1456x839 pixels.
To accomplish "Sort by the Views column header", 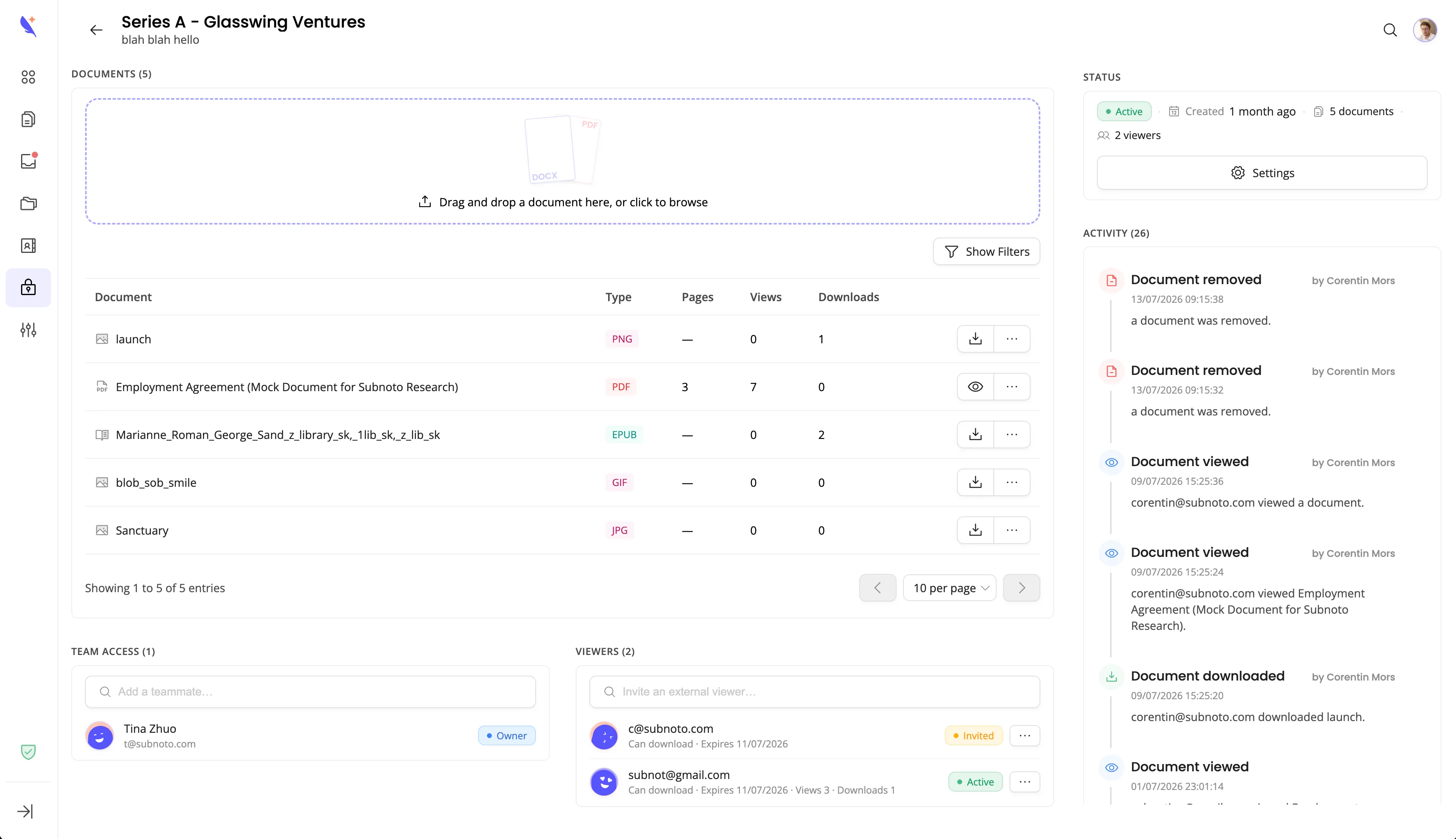I will coord(765,297).
